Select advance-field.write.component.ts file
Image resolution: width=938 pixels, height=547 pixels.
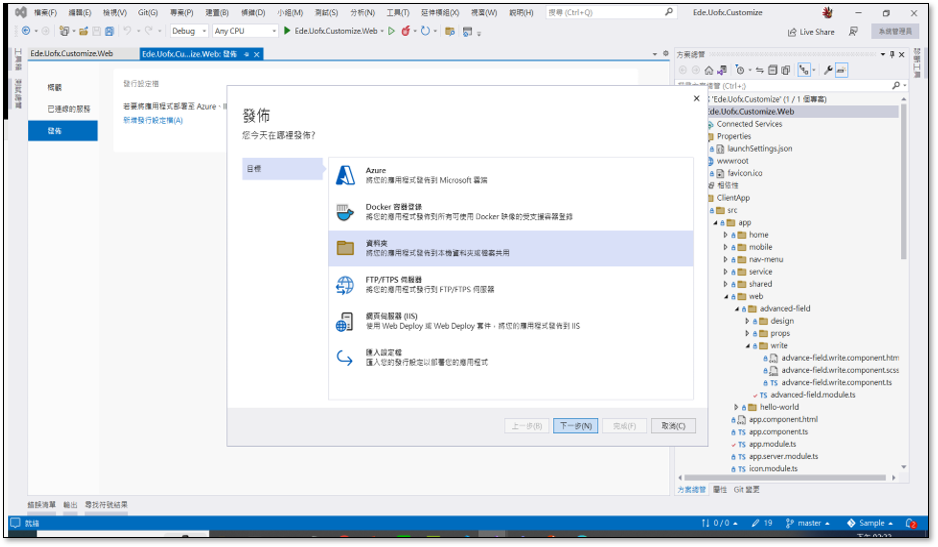pyautogui.click(x=836, y=383)
